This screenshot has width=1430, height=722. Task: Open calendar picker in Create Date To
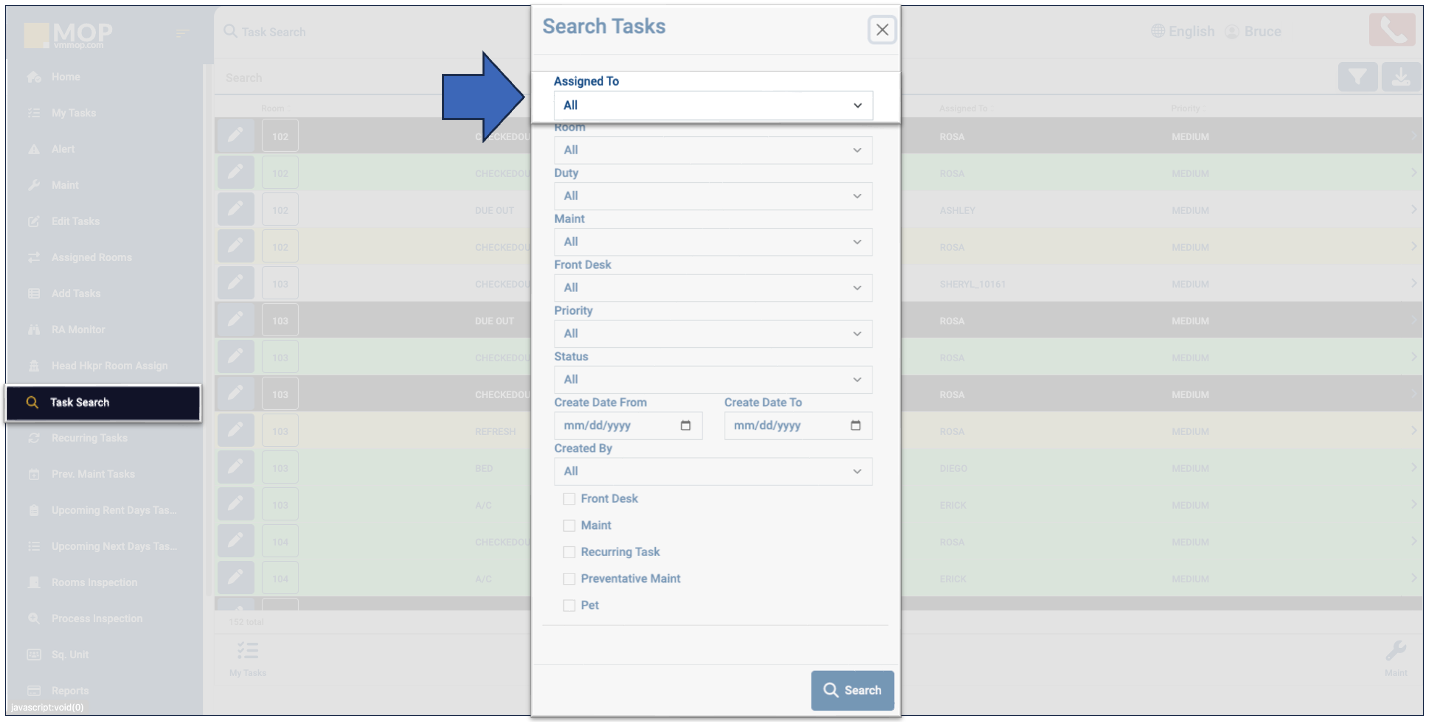(x=855, y=425)
